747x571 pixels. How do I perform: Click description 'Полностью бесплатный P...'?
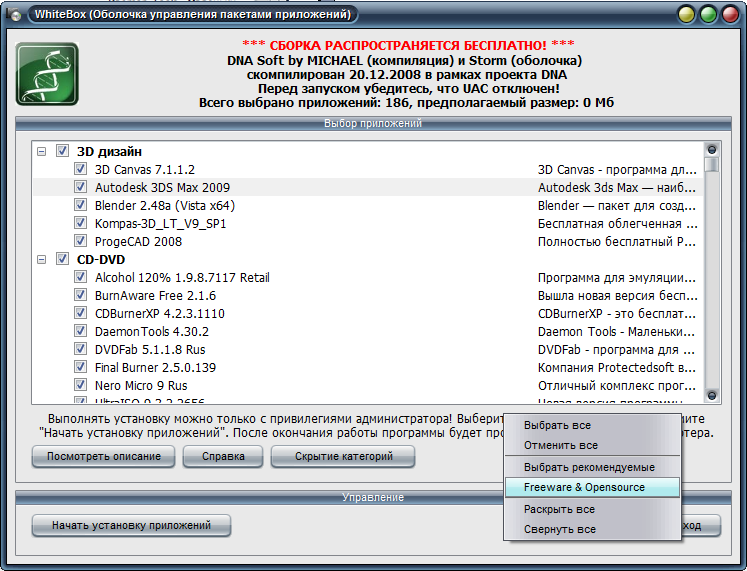coord(616,242)
